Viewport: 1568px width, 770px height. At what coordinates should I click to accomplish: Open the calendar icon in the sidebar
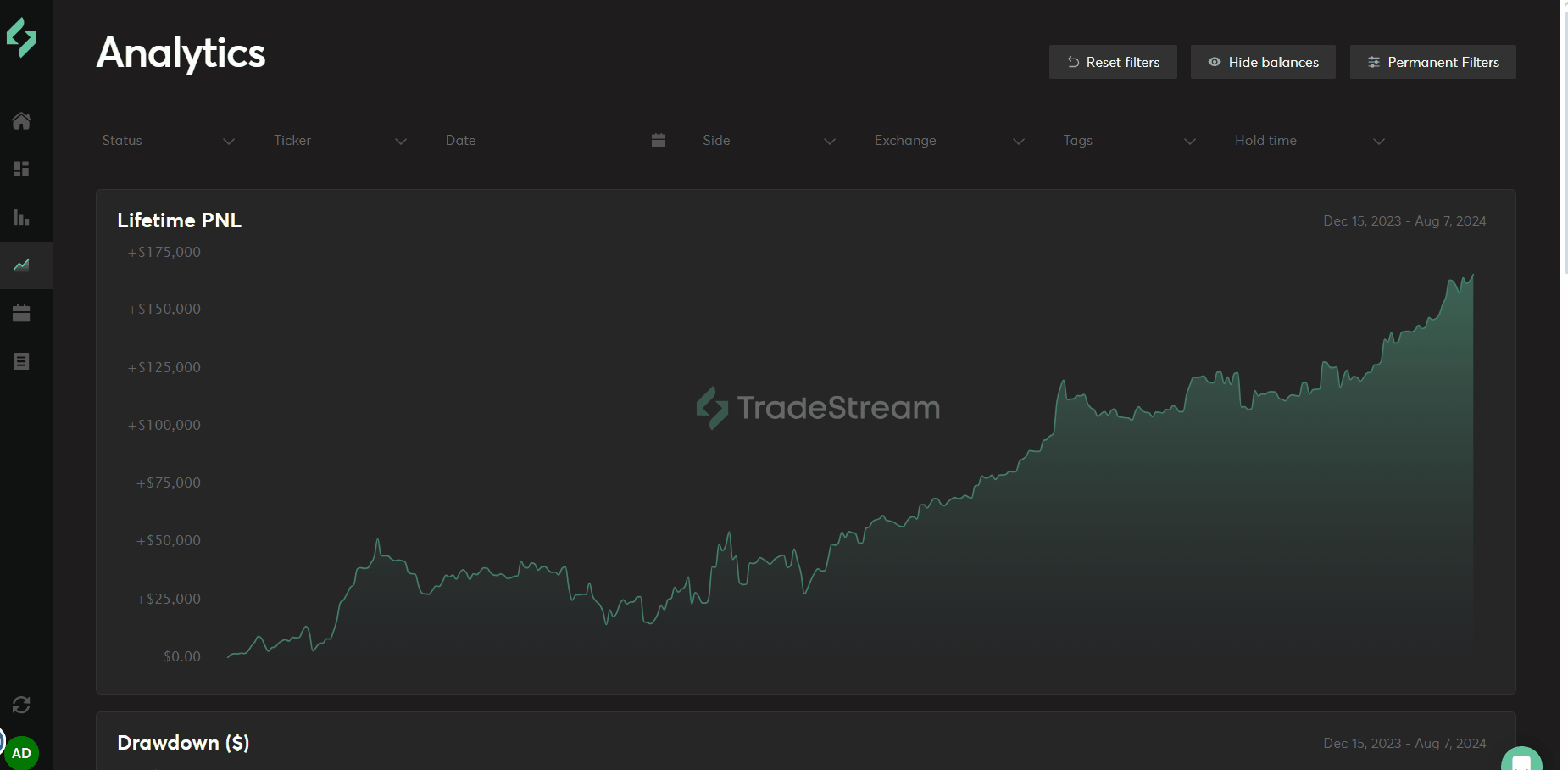pos(22,314)
